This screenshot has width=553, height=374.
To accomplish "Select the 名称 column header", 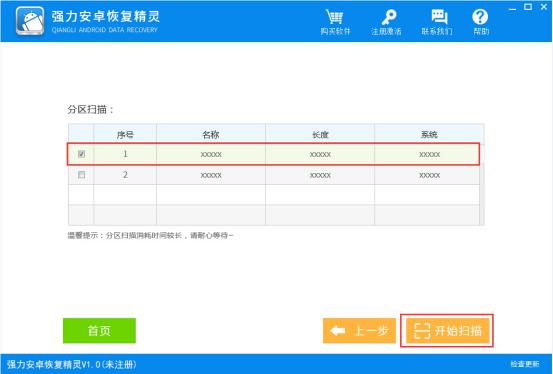I will coord(211,134).
